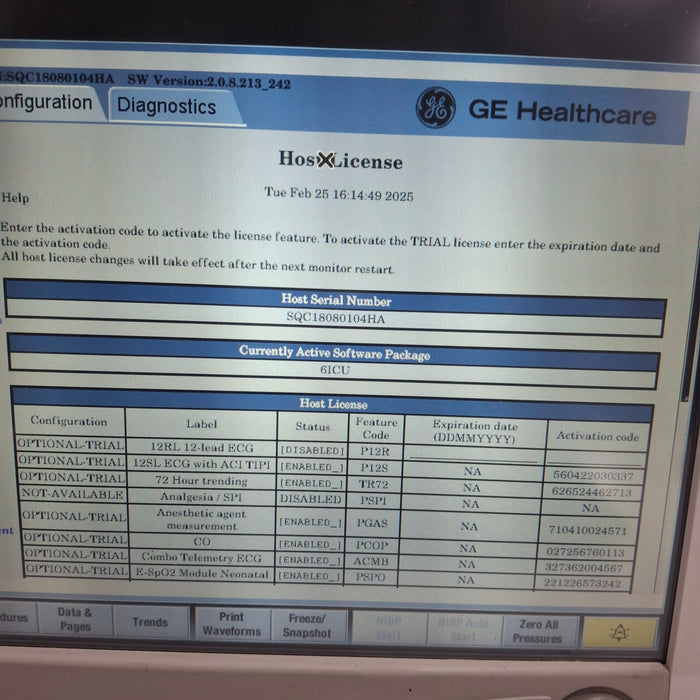Click Freeze/Snapshot button
Image resolution: width=700 pixels, height=700 pixels.
307,625
